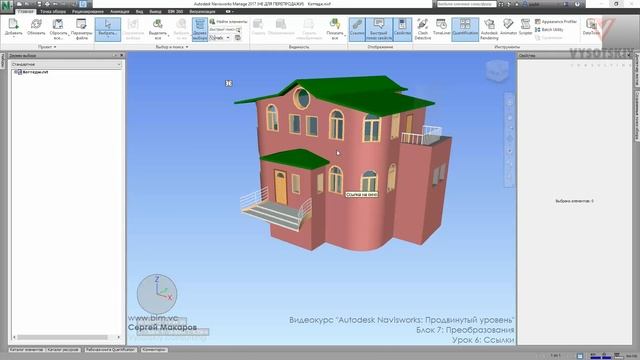Open the Наборы sets dropdown

220,38
